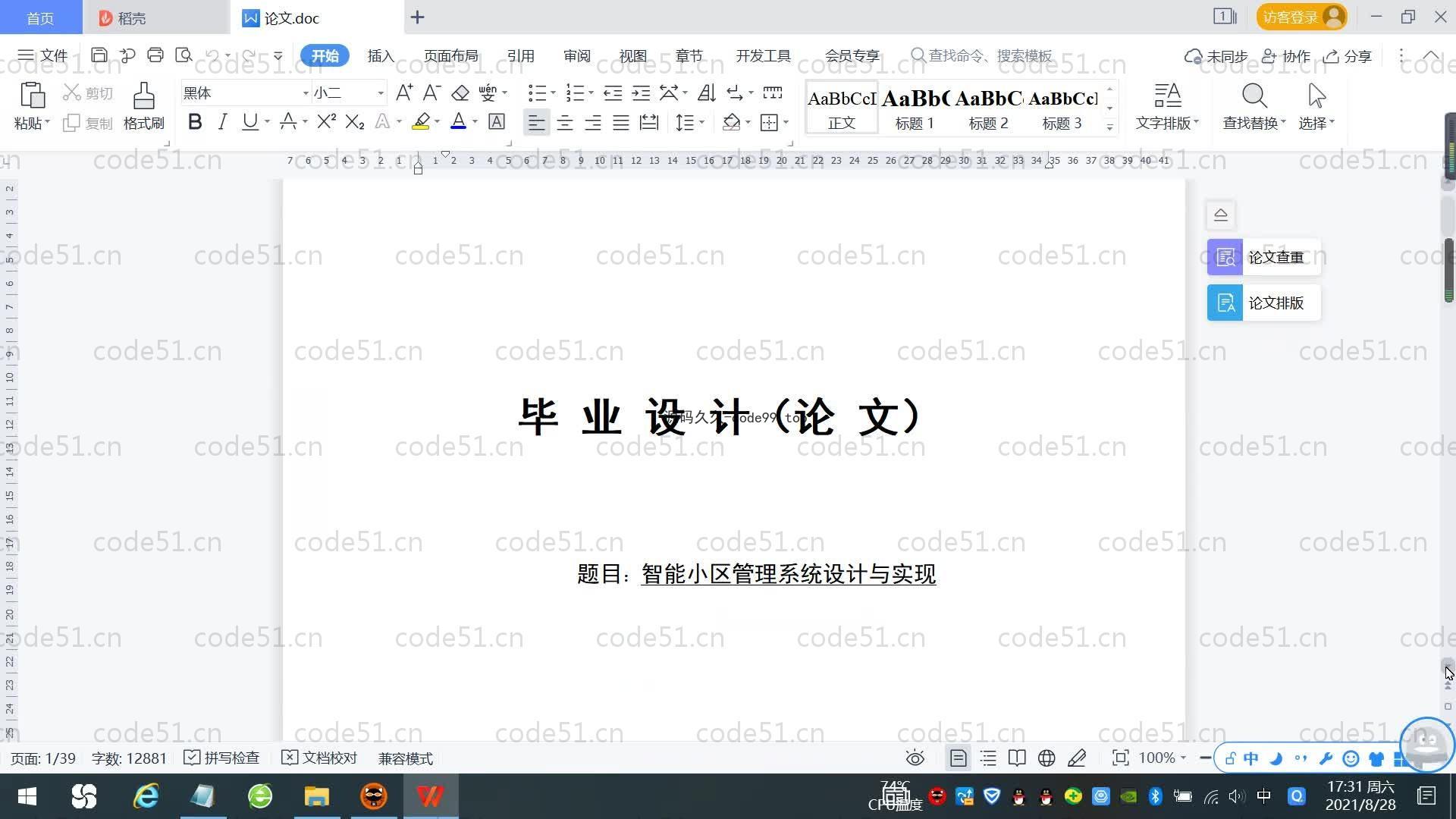Viewport: 1456px width, 819px height.
Task: Toggle Bold formatting
Action: point(195,121)
